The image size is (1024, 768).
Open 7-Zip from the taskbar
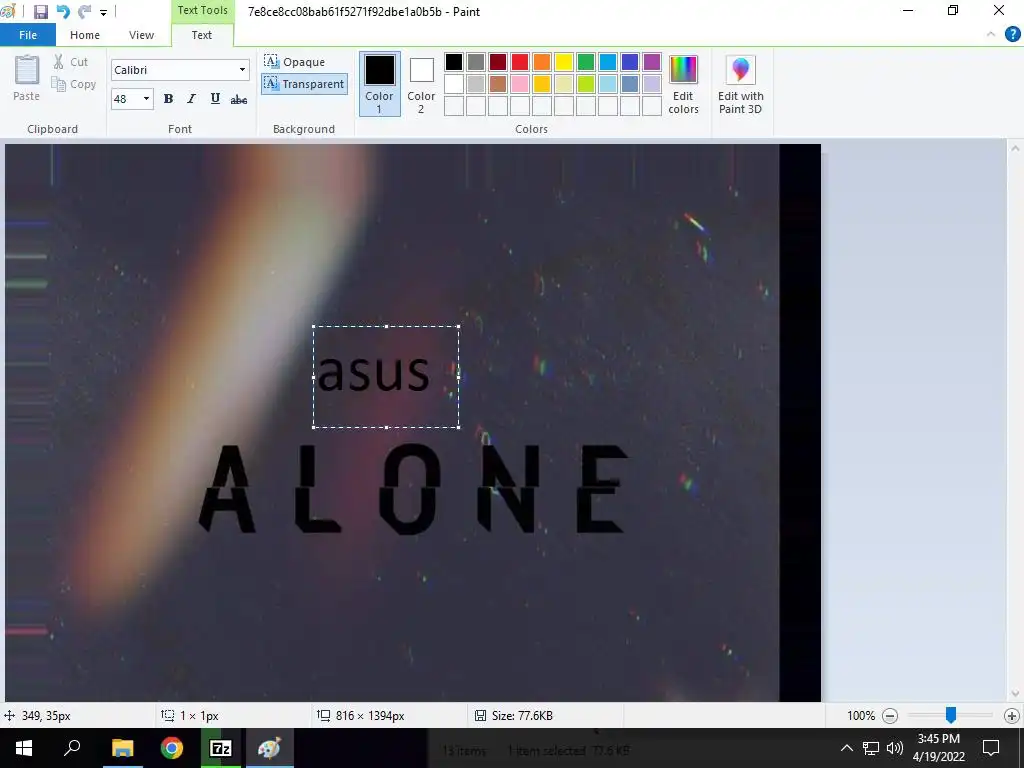click(x=221, y=748)
